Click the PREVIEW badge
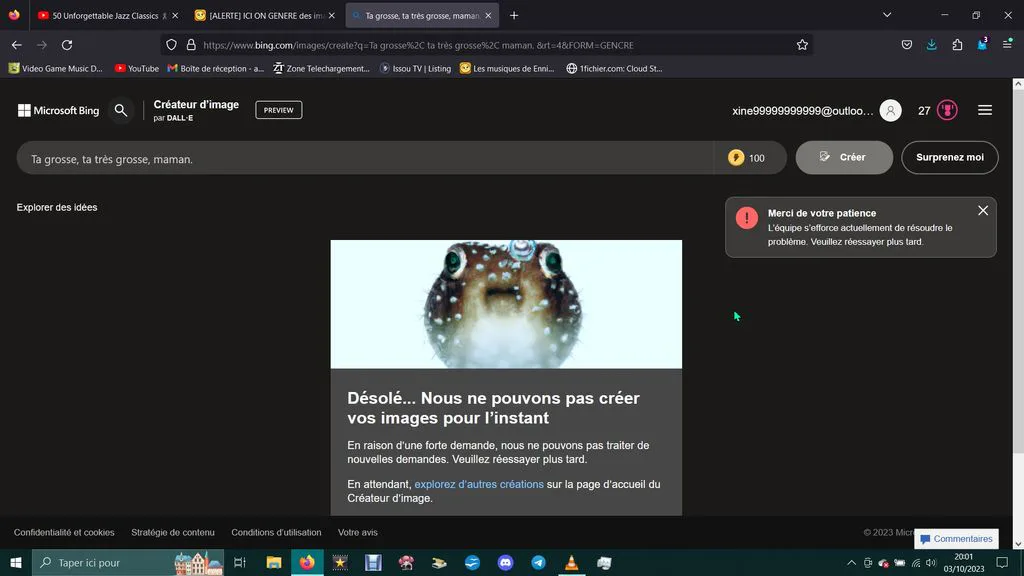Image resolution: width=1024 pixels, height=576 pixels. 279,110
